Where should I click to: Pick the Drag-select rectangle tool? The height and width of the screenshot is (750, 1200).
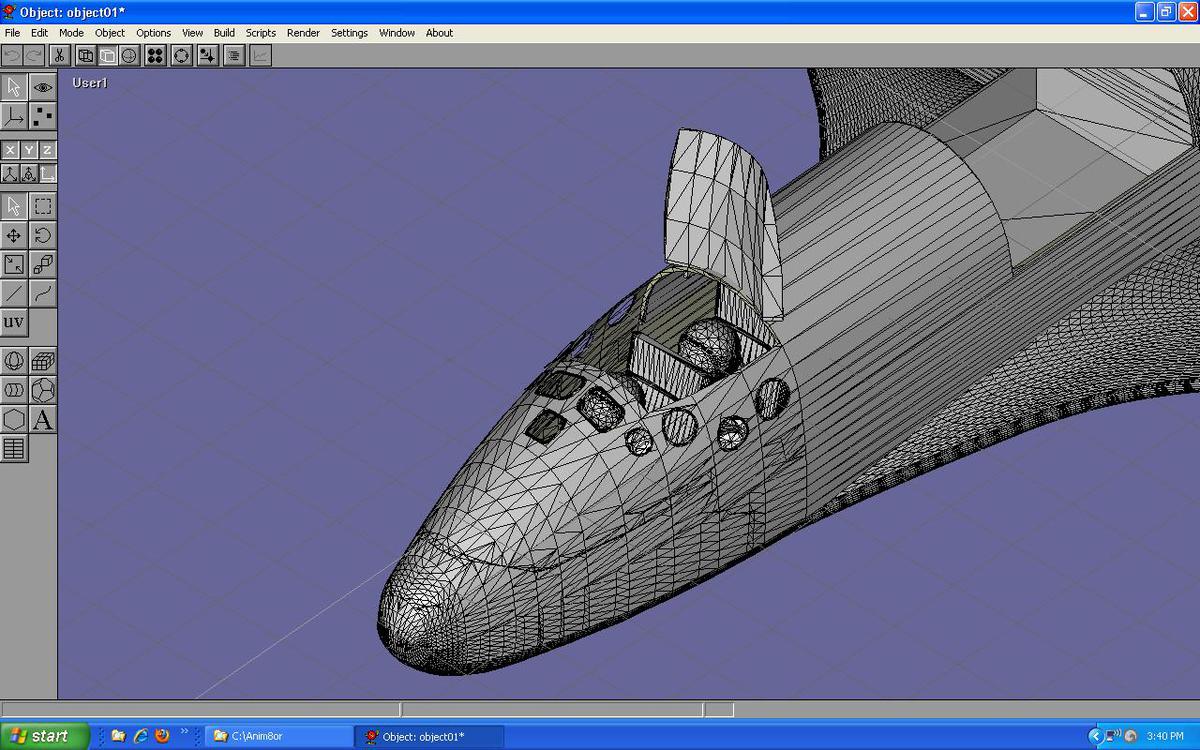pos(42,206)
